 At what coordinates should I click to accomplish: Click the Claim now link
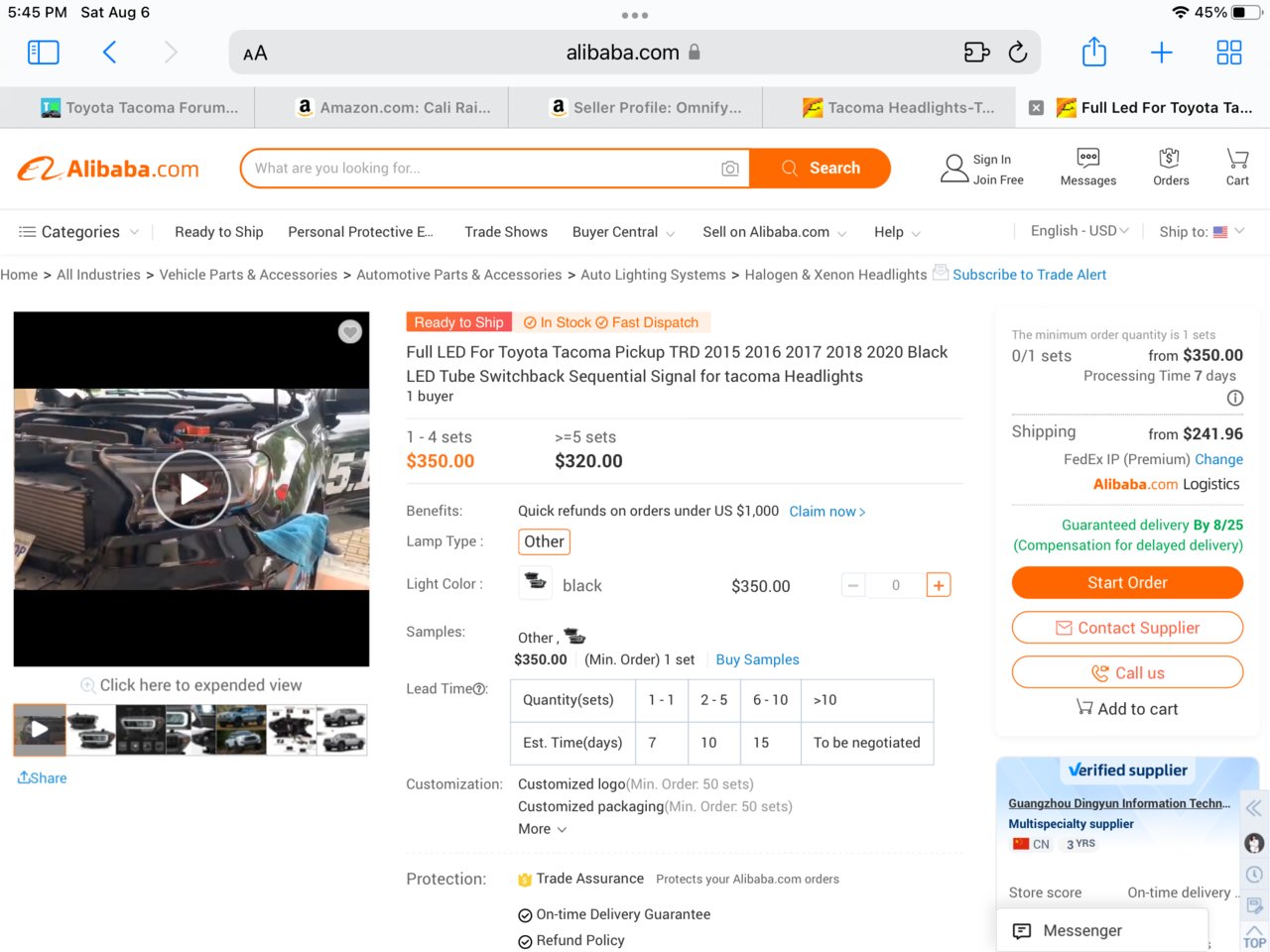[x=827, y=512]
